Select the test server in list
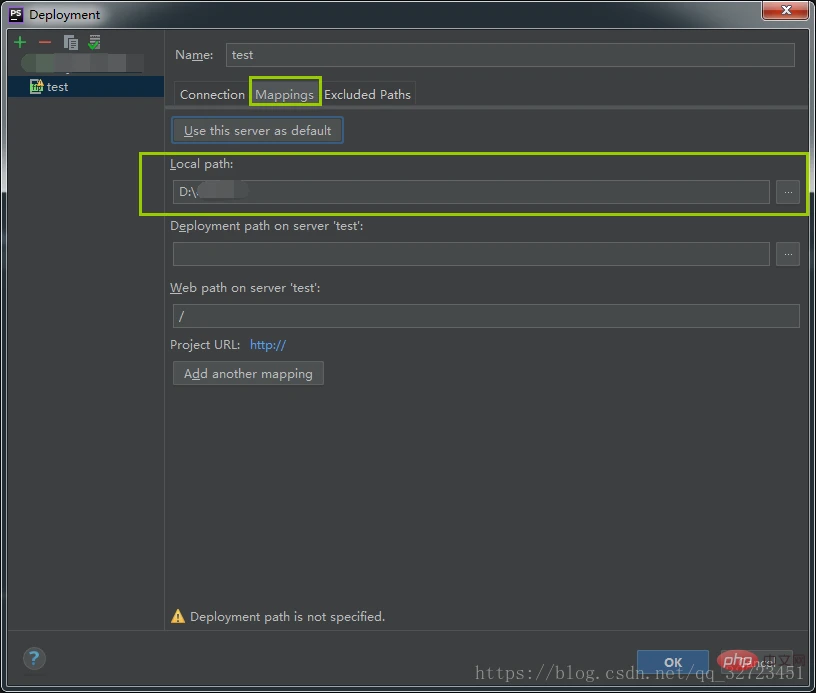This screenshot has width=816, height=693. [58, 87]
